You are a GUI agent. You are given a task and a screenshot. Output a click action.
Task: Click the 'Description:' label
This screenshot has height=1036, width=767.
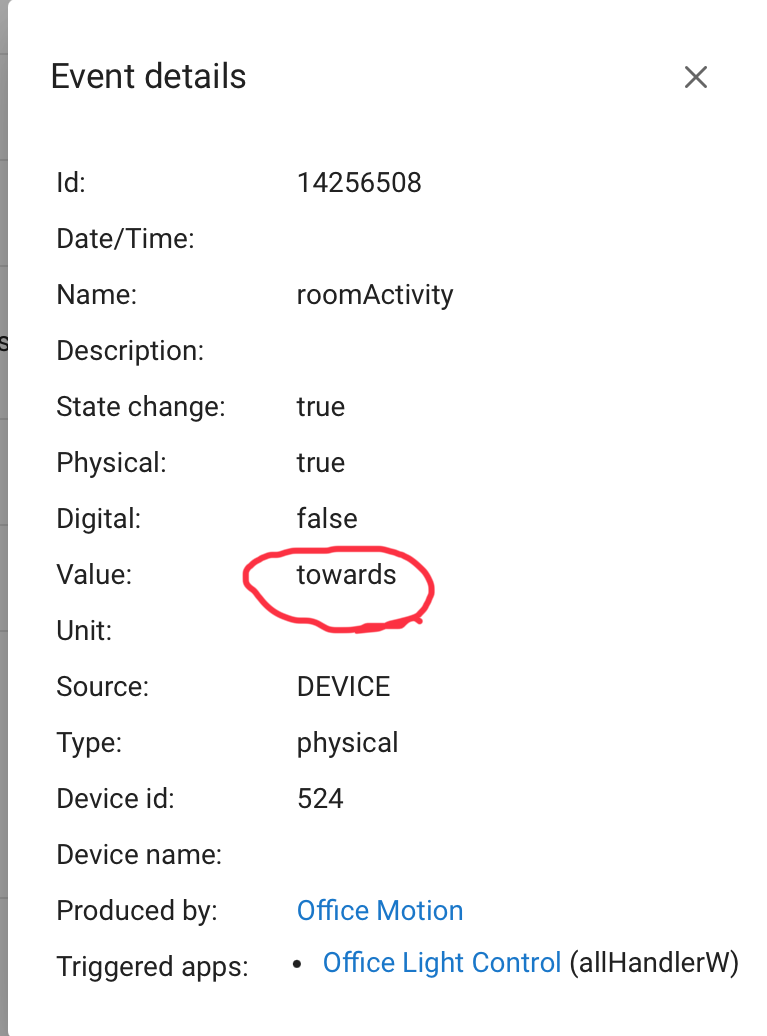130,351
